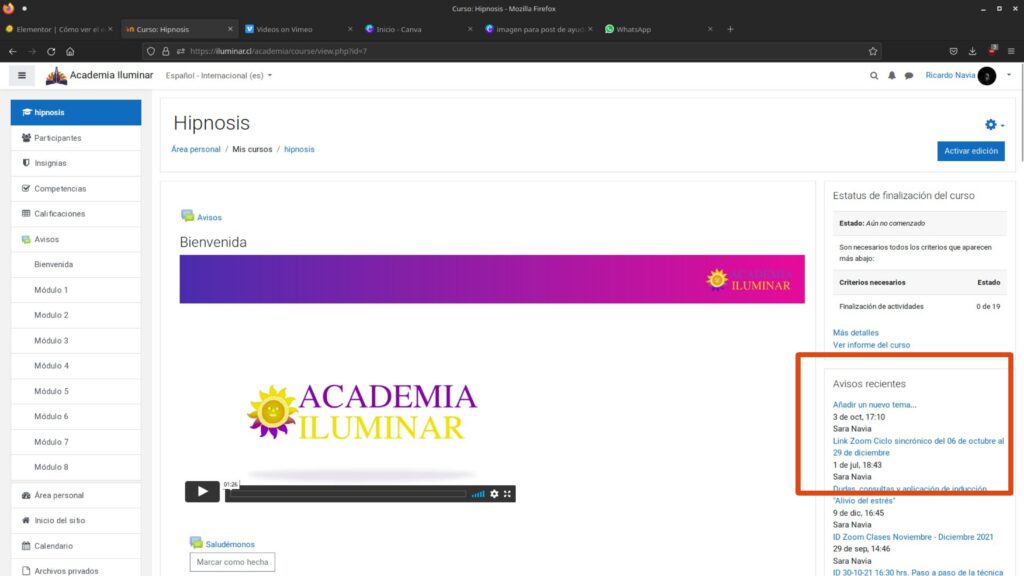The height and width of the screenshot is (576, 1024).
Task: Open tracking protection shield
Action: tap(151, 51)
